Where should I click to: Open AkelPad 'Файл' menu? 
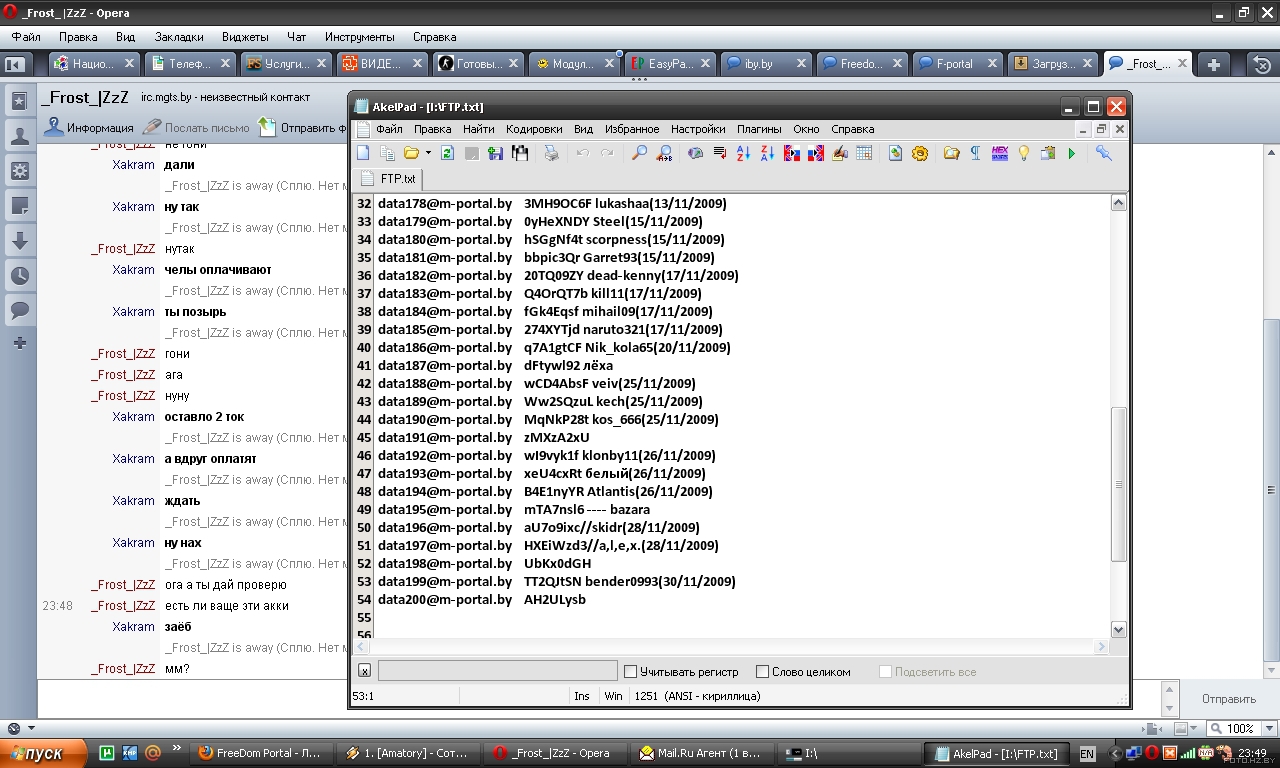pos(389,129)
